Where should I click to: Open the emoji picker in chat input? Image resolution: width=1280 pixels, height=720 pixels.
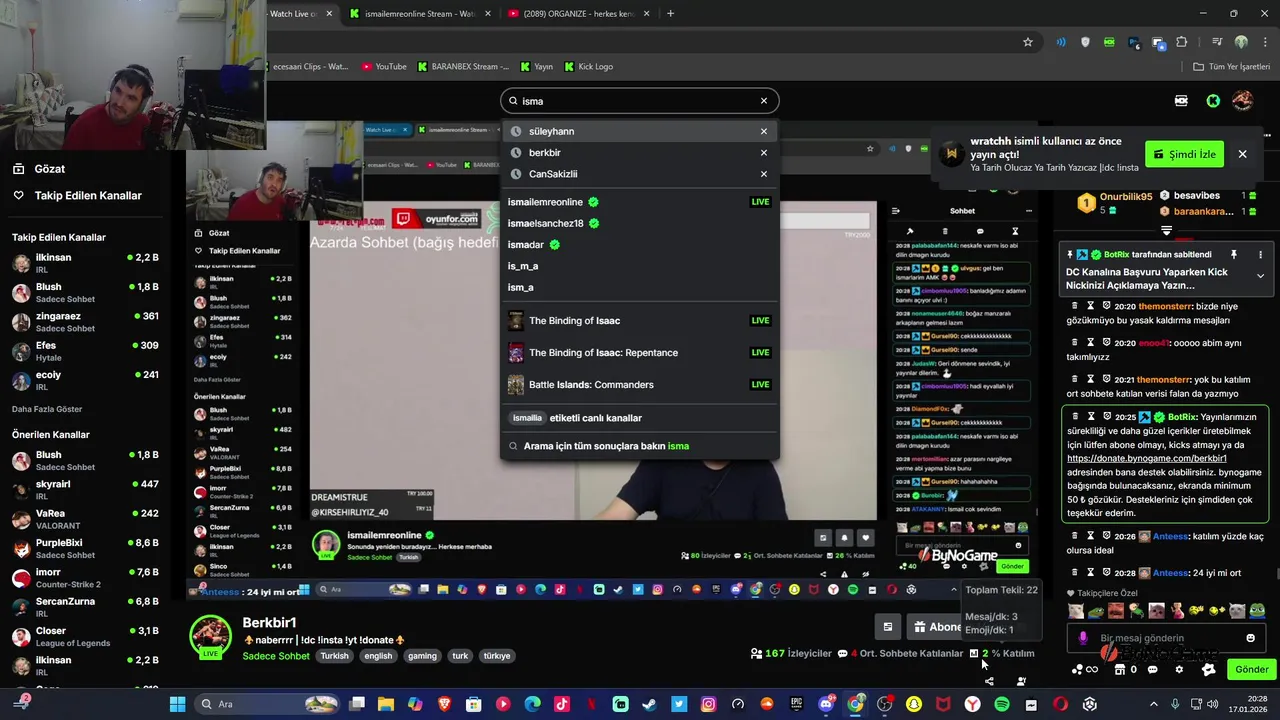(x=1250, y=638)
